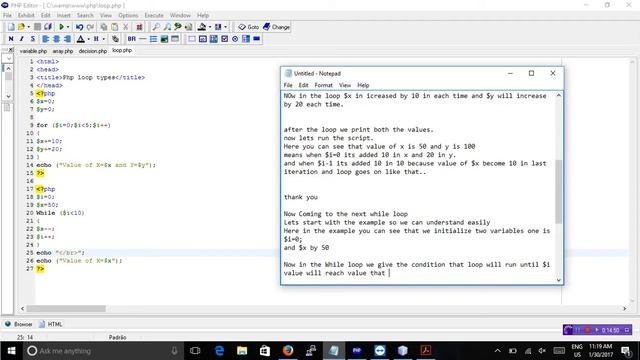Click the Cut X icon in toolbar
This screenshot has width=640, height=360.
pos(126,27)
